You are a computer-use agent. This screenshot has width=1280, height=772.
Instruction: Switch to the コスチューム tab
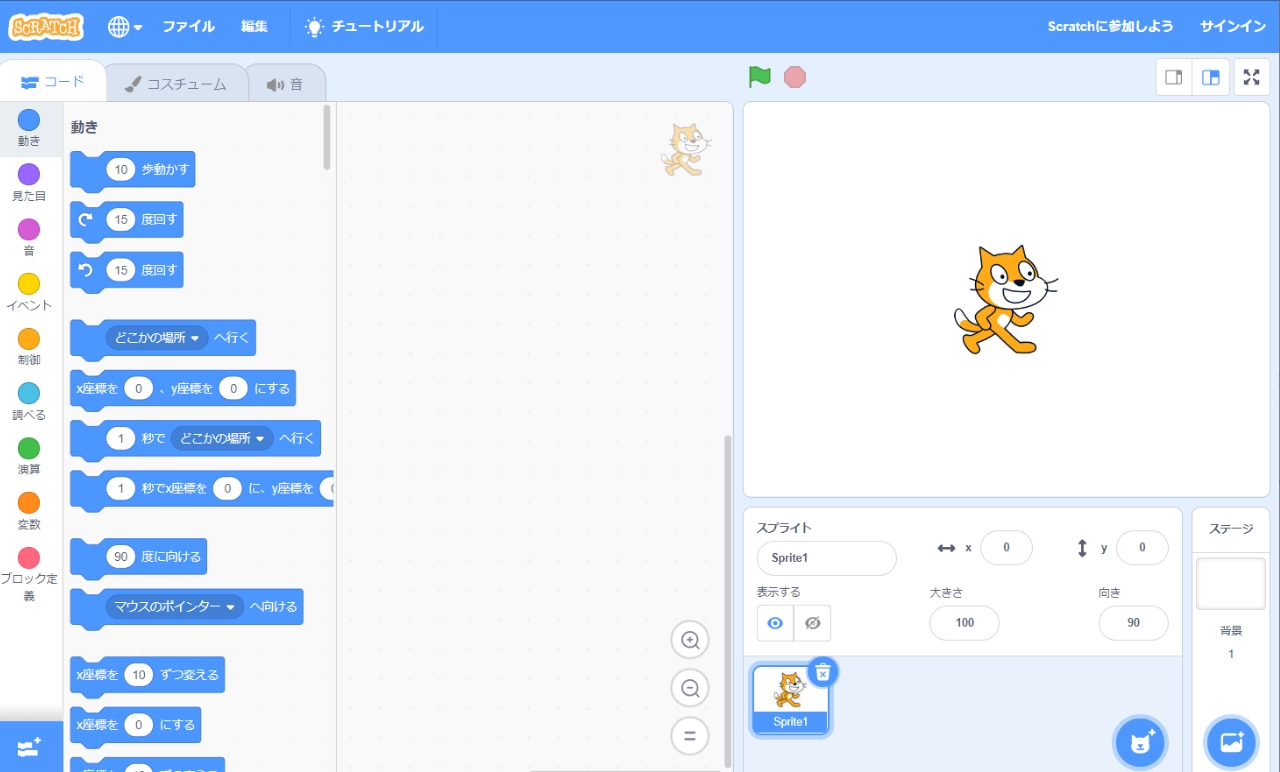(x=175, y=84)
